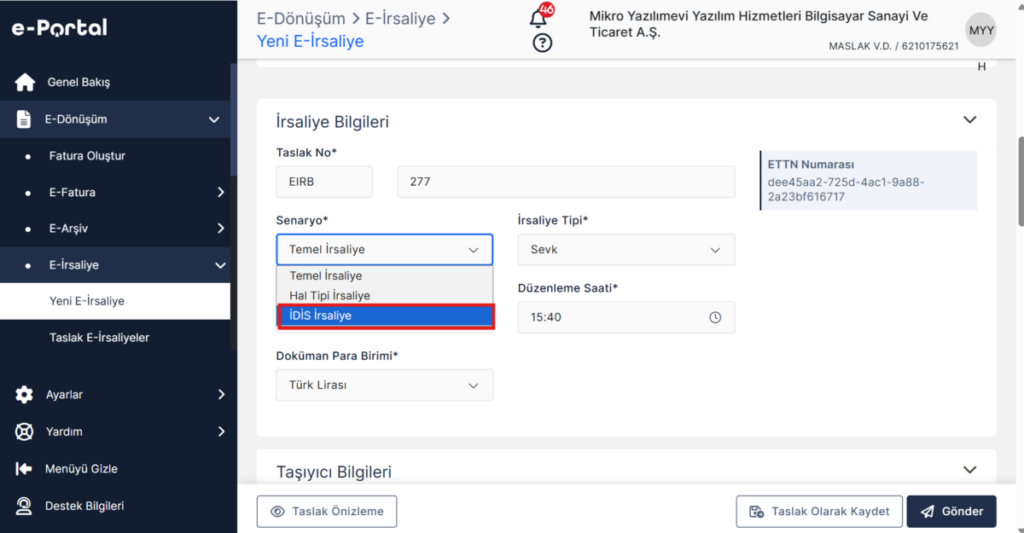1024x533 pixels.
Task: Click Menüyü Gizle menu item
Action: pyautogui.click(x=81, y=469)
